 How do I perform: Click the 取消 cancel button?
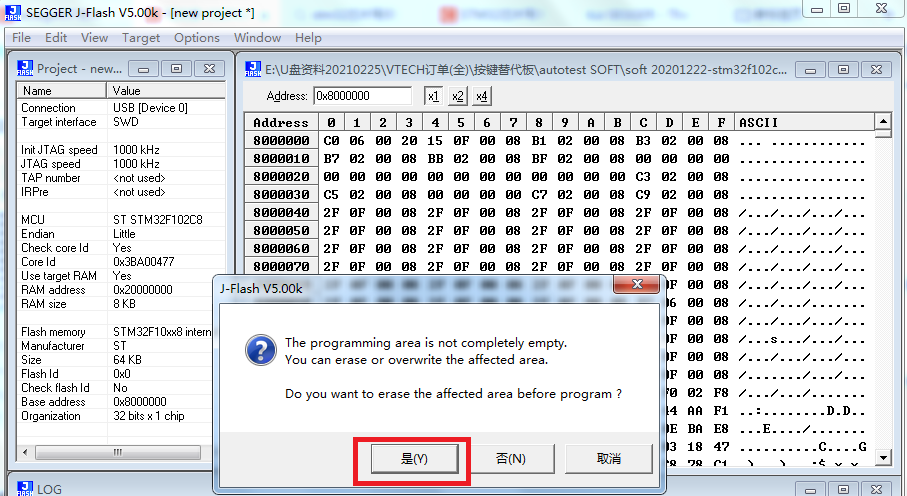[x=609, y=459]
